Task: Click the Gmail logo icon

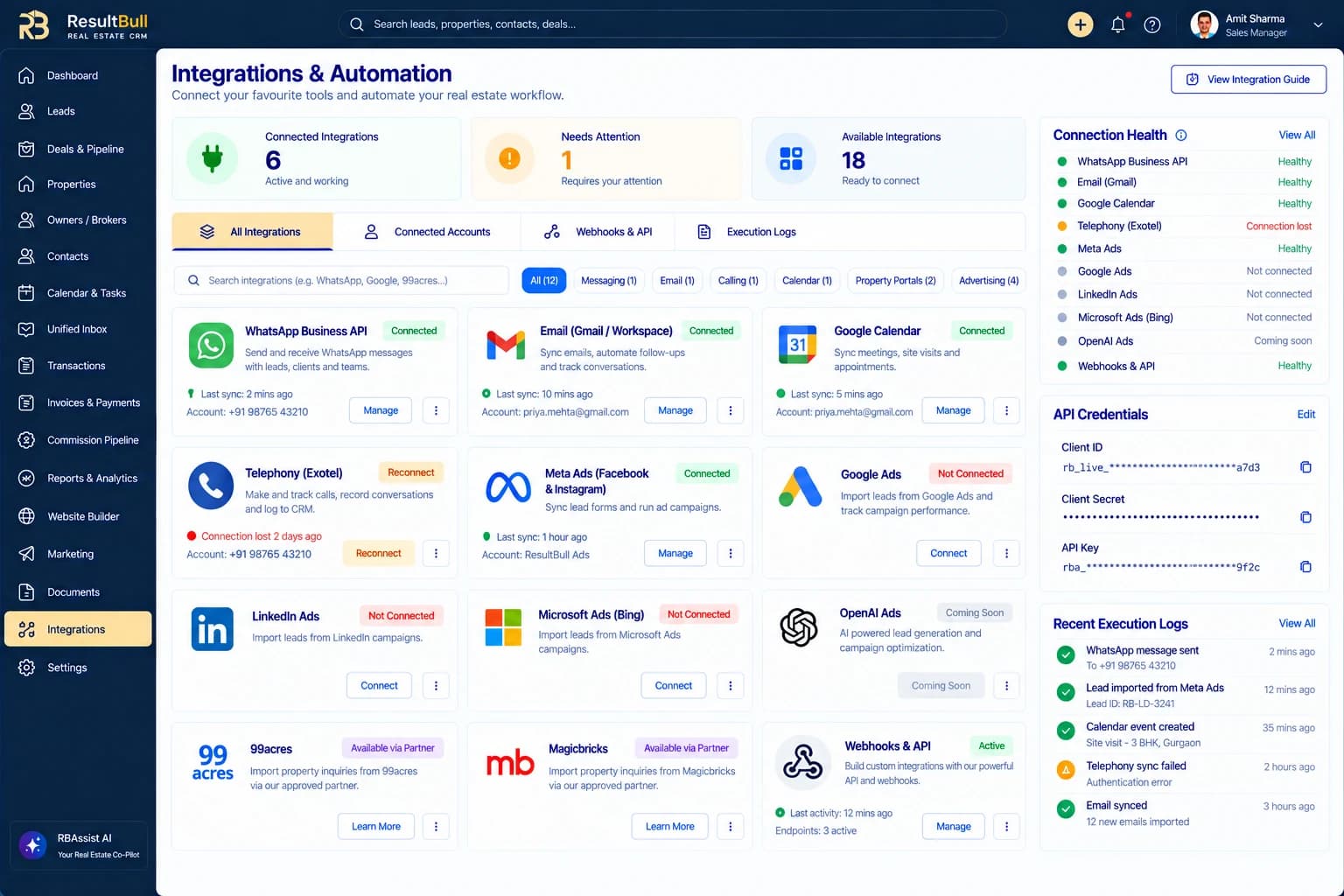Action: [x=506, y=346]
